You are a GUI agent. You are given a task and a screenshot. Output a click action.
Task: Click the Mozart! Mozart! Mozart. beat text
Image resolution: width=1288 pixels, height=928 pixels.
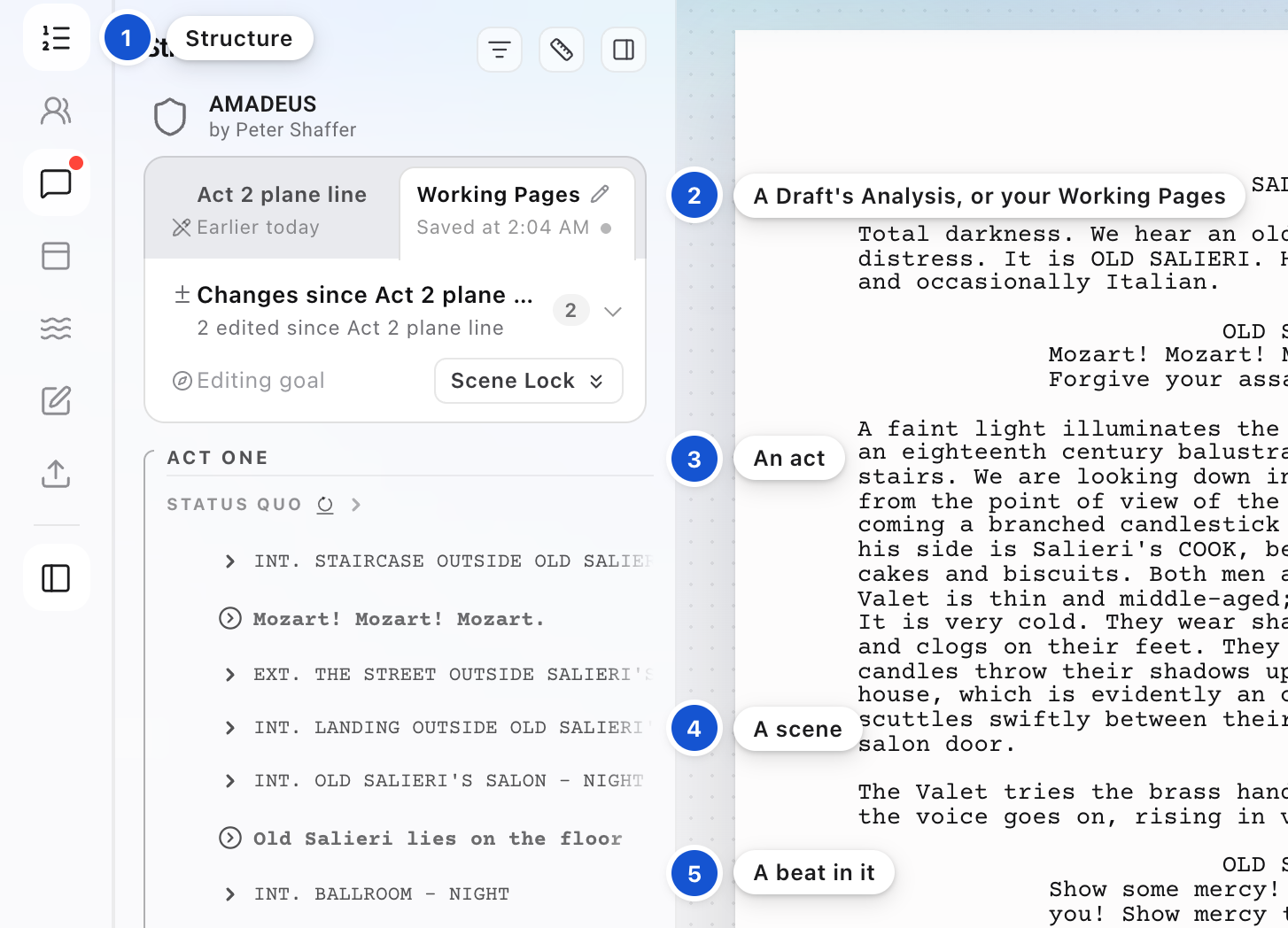point(399,619)
